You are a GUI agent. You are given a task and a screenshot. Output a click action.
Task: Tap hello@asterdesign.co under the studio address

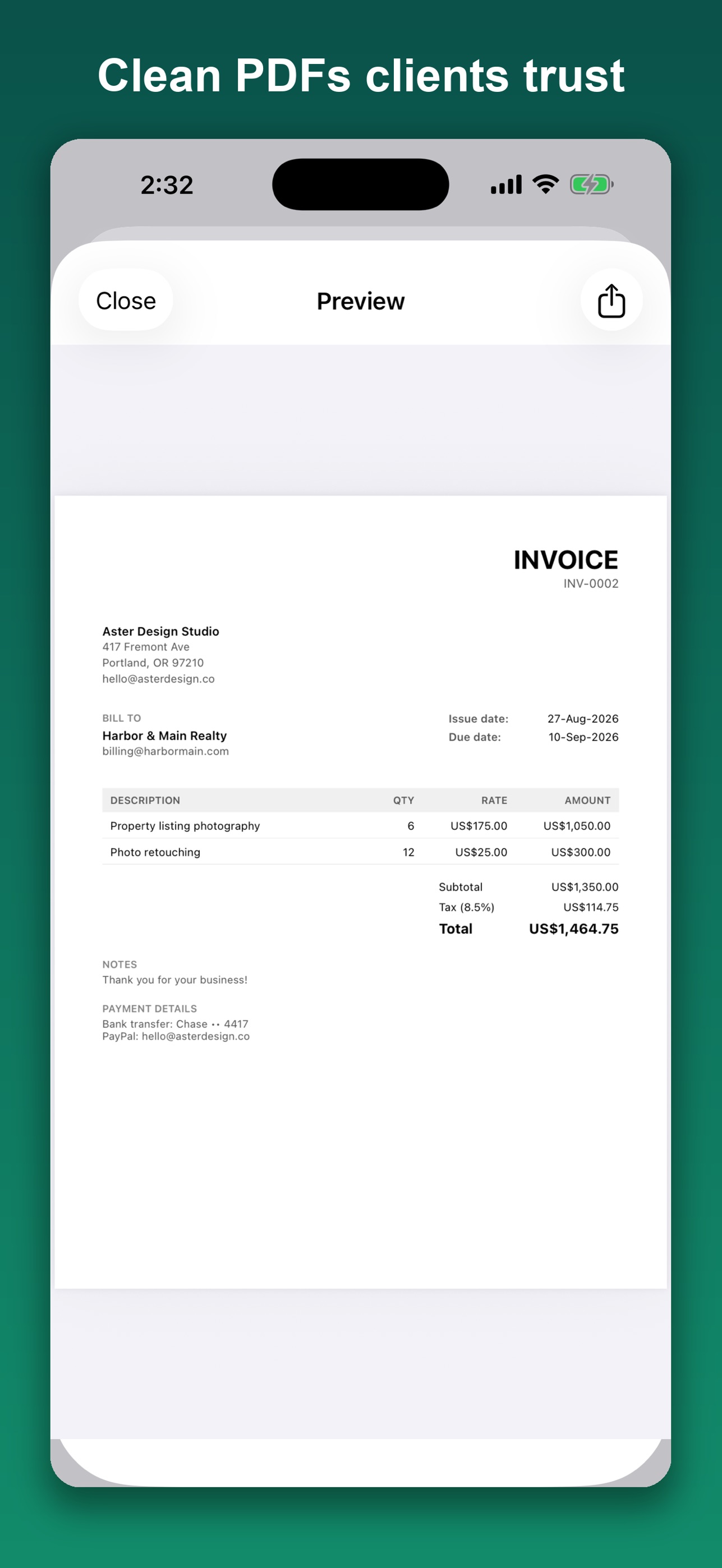pyautogui.click(x=158, y=679)
